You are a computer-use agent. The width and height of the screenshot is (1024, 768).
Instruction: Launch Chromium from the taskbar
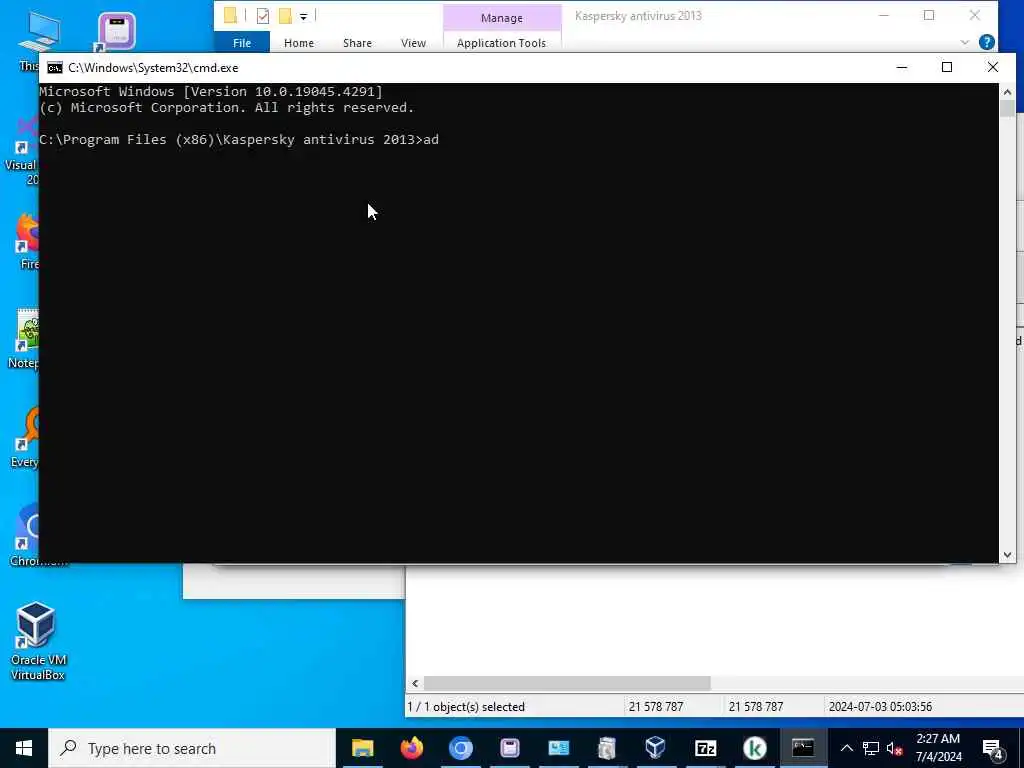pyautogui.click(x=460, y=748)
